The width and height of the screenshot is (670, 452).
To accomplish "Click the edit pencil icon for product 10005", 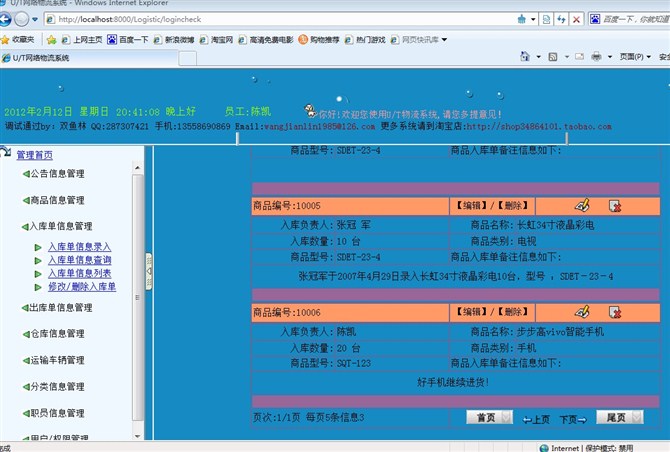I will tap(582, 205).
